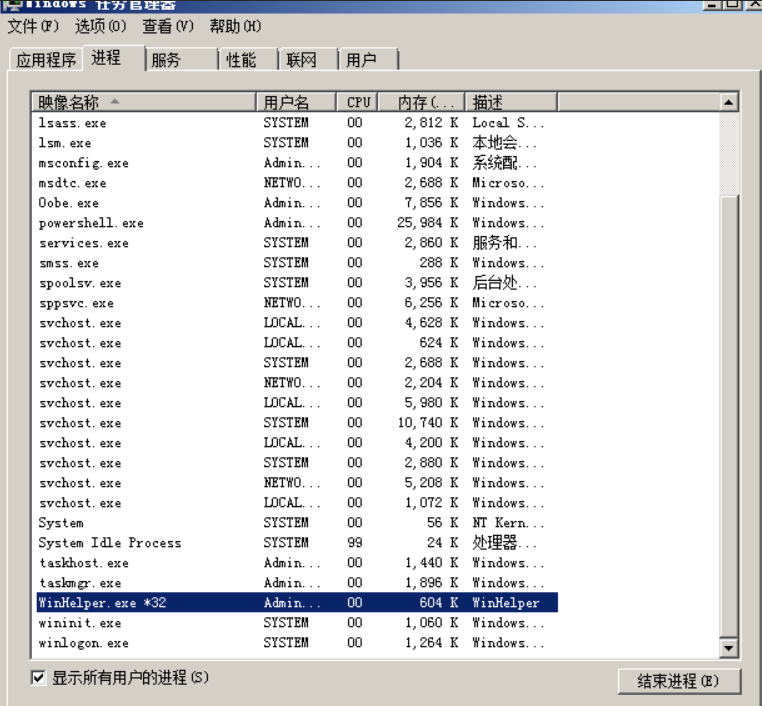Click the scrollbar up arrow
Screen dimensions: 762x706
728,102
